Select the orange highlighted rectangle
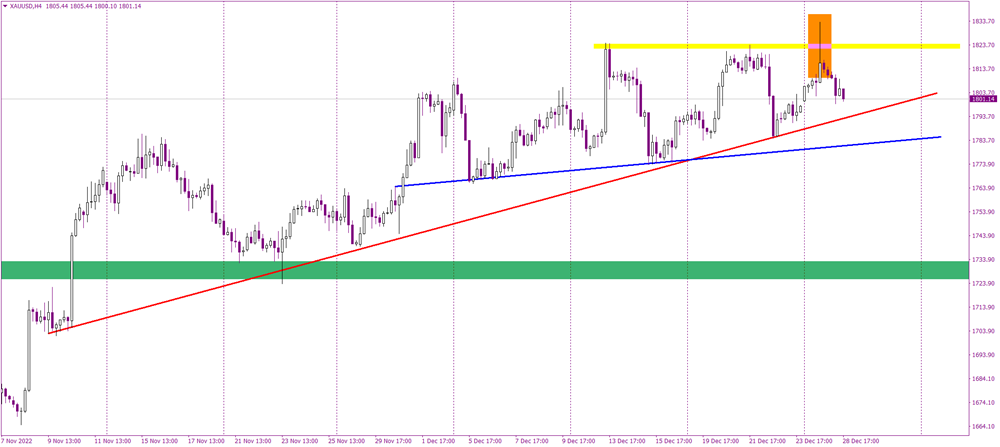This screenshot has width=1000, height=447. click(x=820, y=46)
